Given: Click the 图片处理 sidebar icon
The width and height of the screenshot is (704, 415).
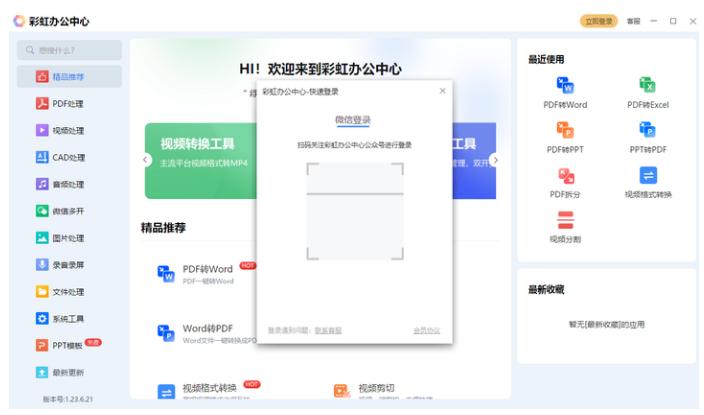Looking at the screenshot, I should tap(42, 238).
